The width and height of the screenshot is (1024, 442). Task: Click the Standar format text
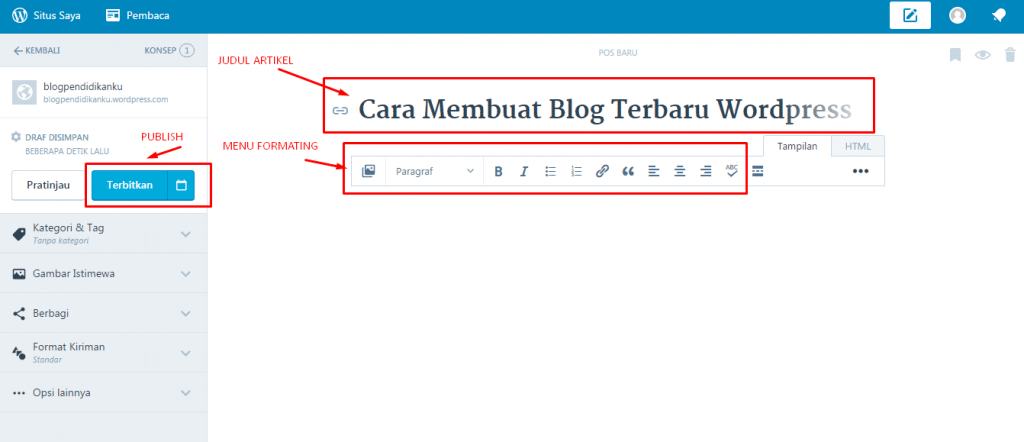(x=47, y=360)
